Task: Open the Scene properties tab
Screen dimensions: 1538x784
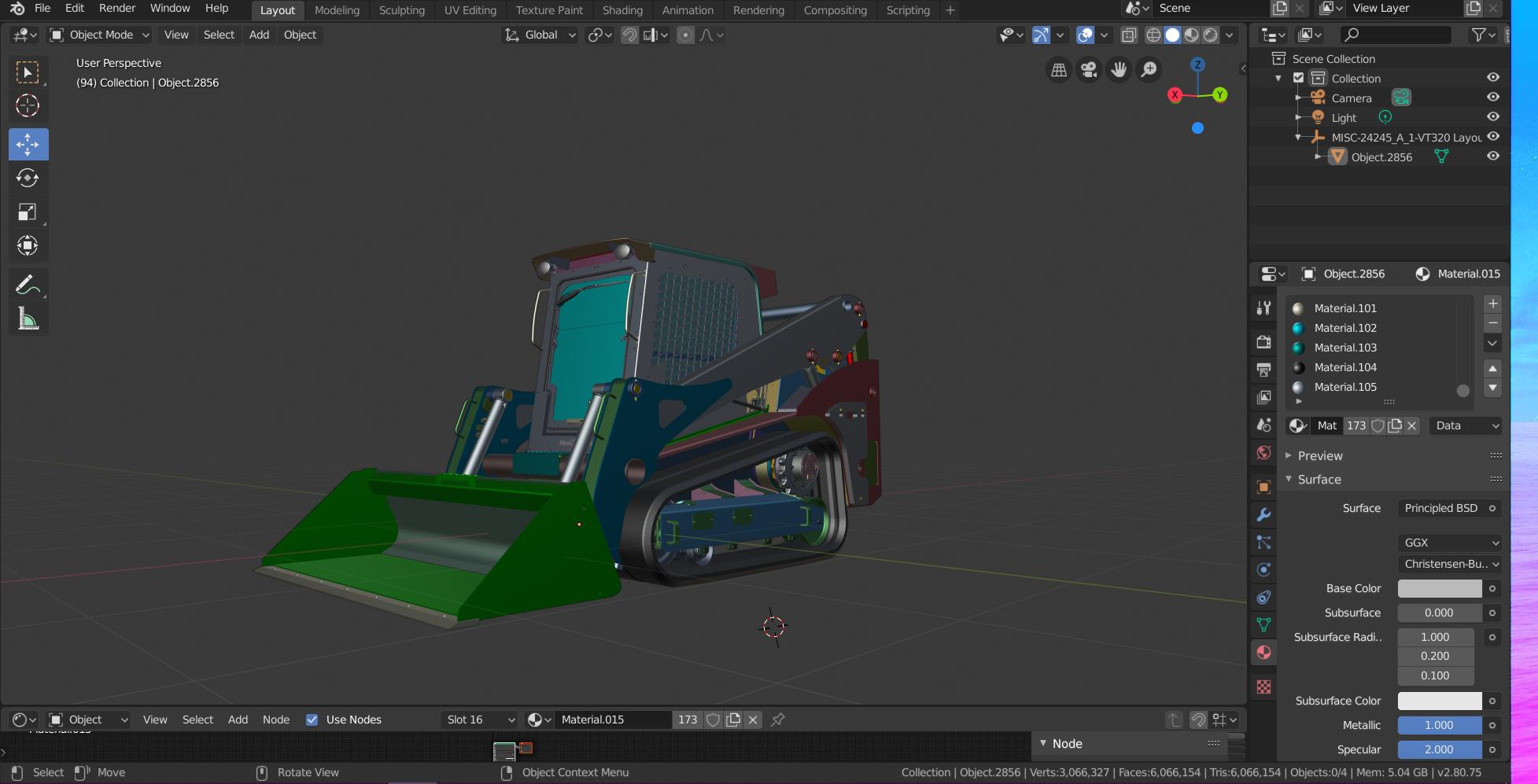Action: coord(1263,425)
